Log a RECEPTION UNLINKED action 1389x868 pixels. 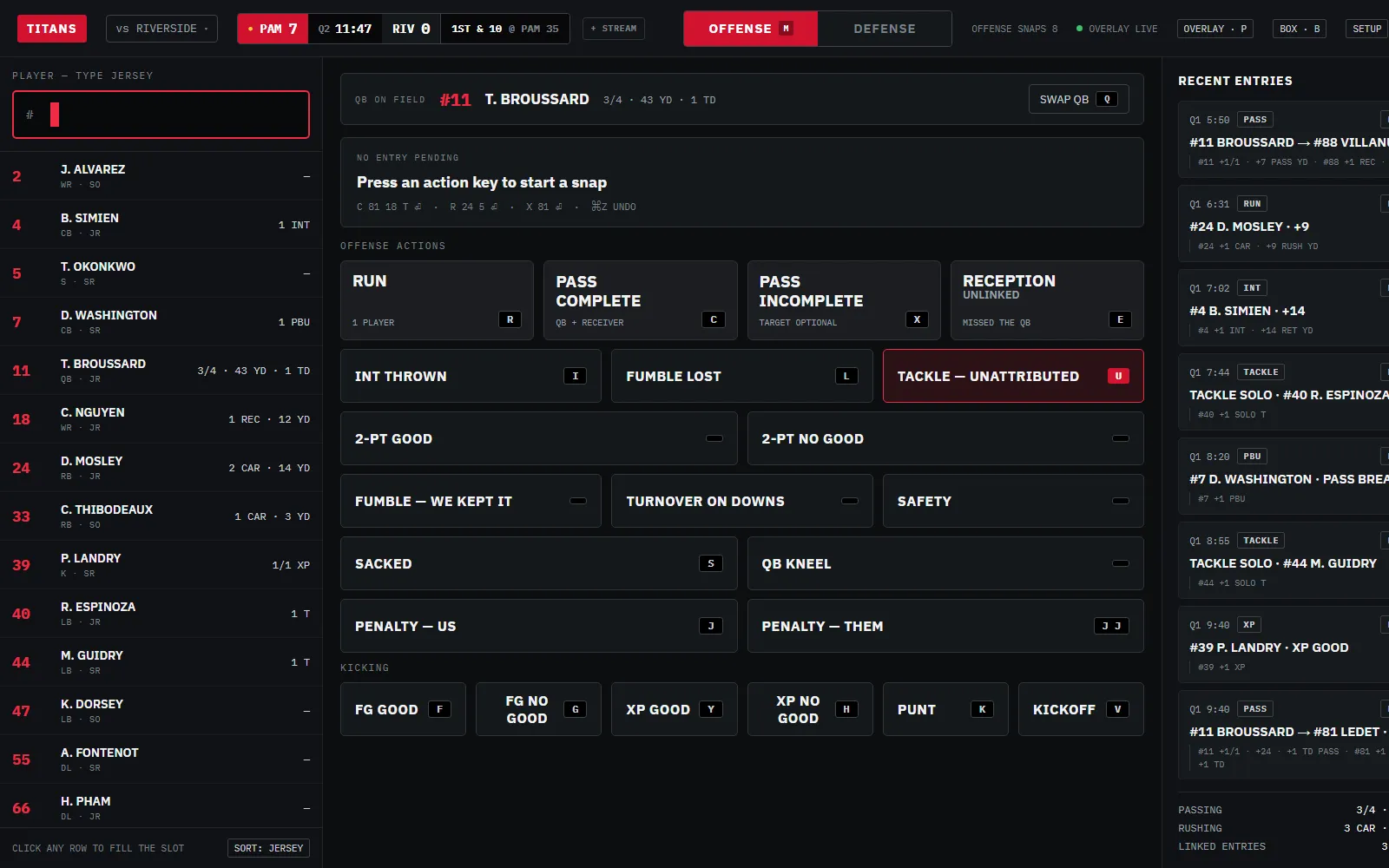(1047, 300)
